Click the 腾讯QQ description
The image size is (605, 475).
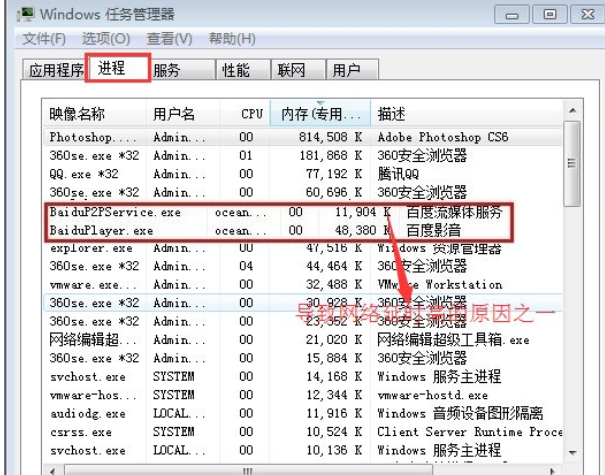(398, 174)
